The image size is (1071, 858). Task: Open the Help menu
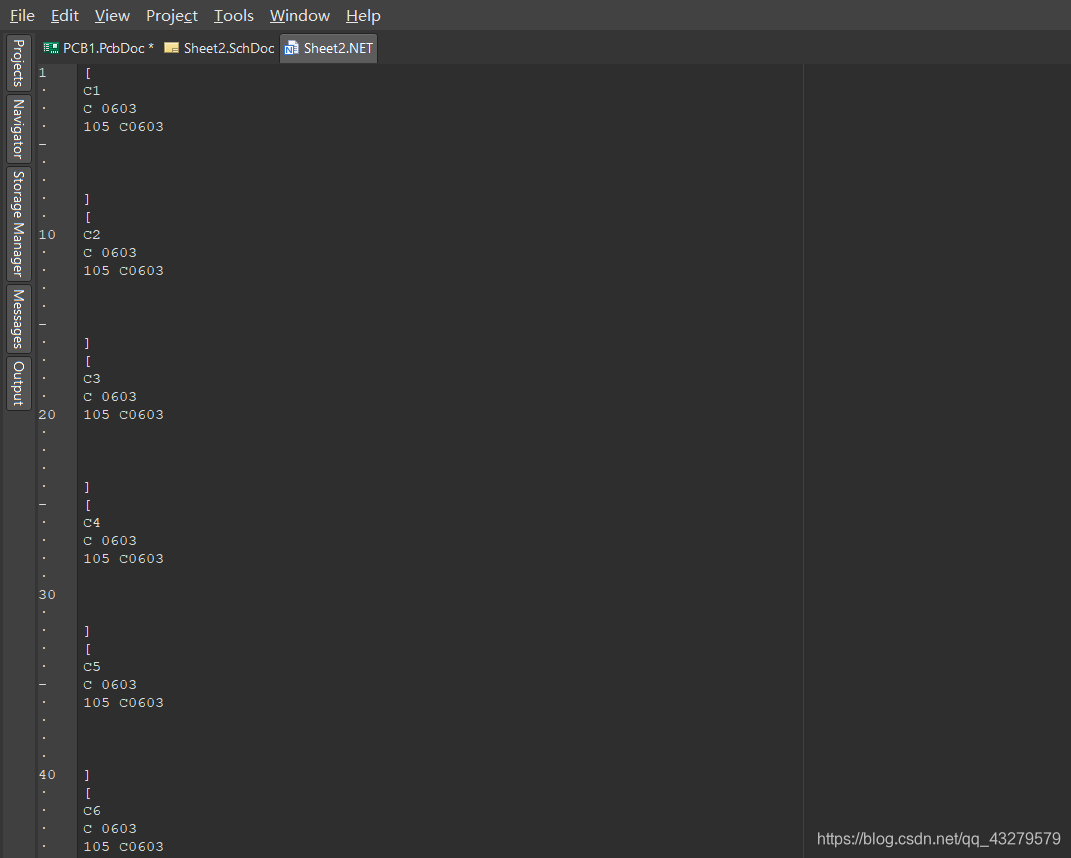coord(363,15)
